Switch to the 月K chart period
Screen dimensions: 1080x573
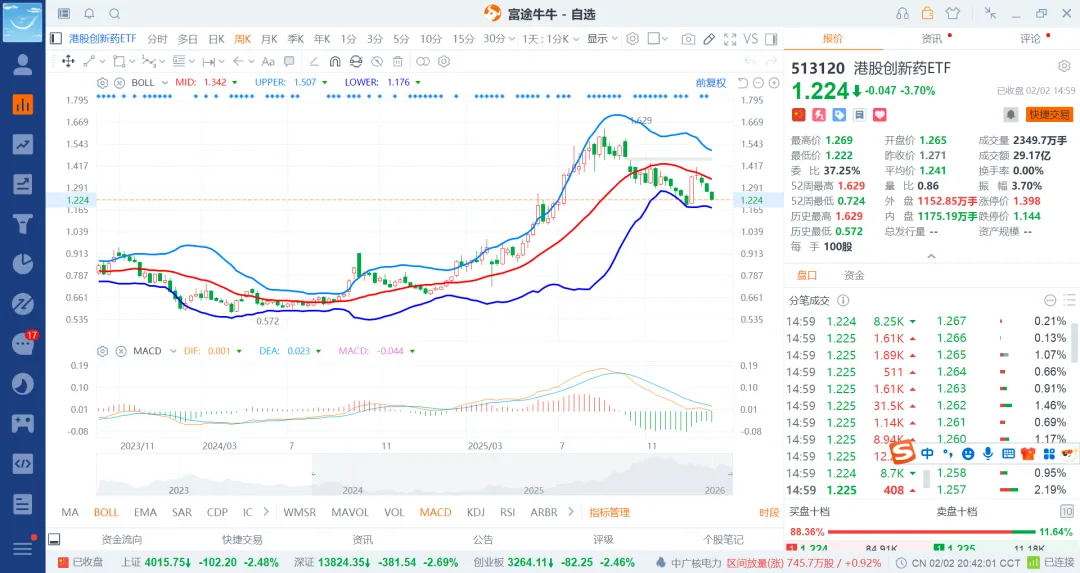click(x=269, y=39)
